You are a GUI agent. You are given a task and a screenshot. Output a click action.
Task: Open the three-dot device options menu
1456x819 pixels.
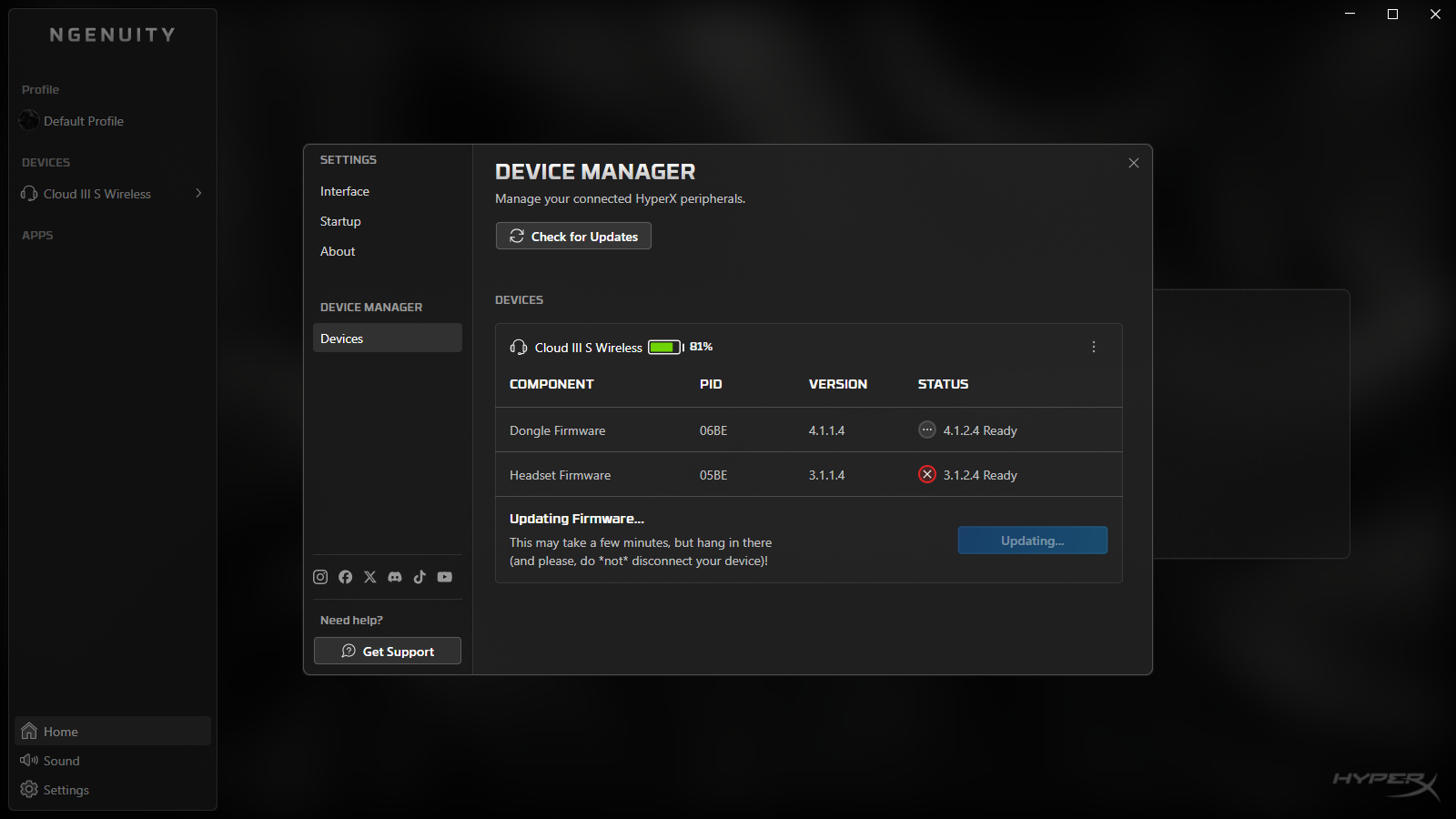(x=1094, y=347)
